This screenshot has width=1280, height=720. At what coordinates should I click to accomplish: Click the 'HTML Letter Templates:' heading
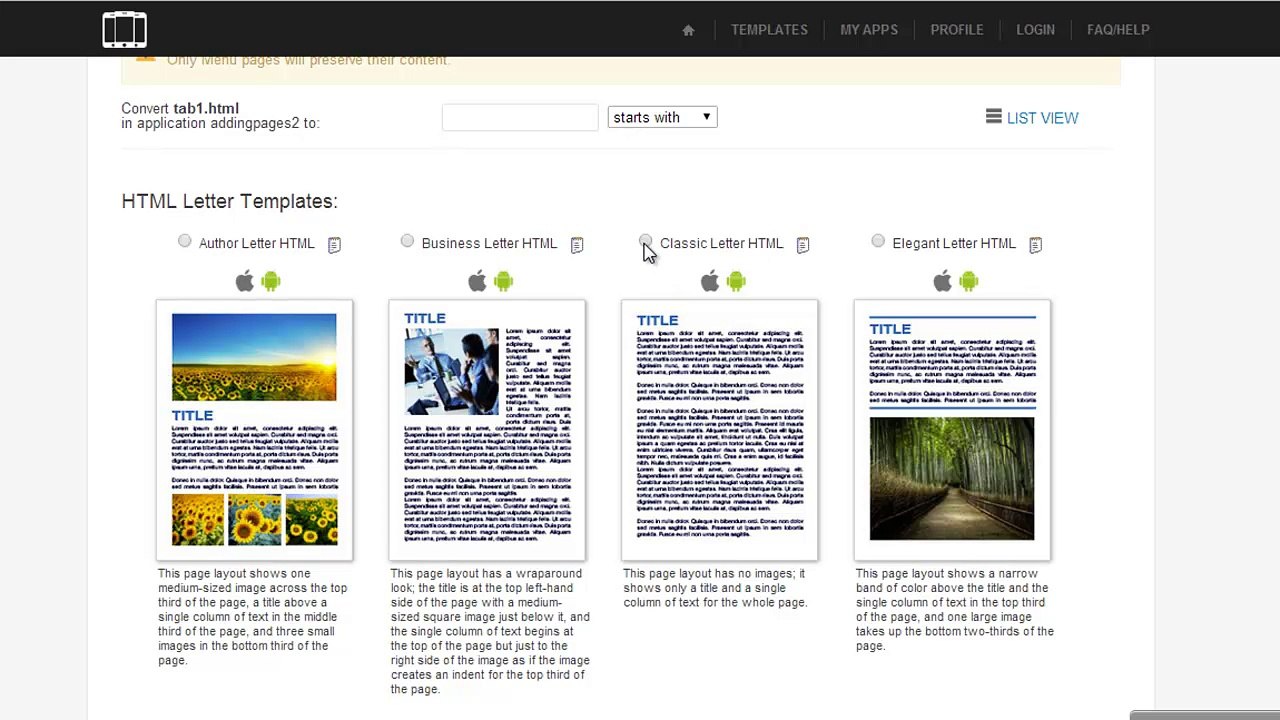229,201
